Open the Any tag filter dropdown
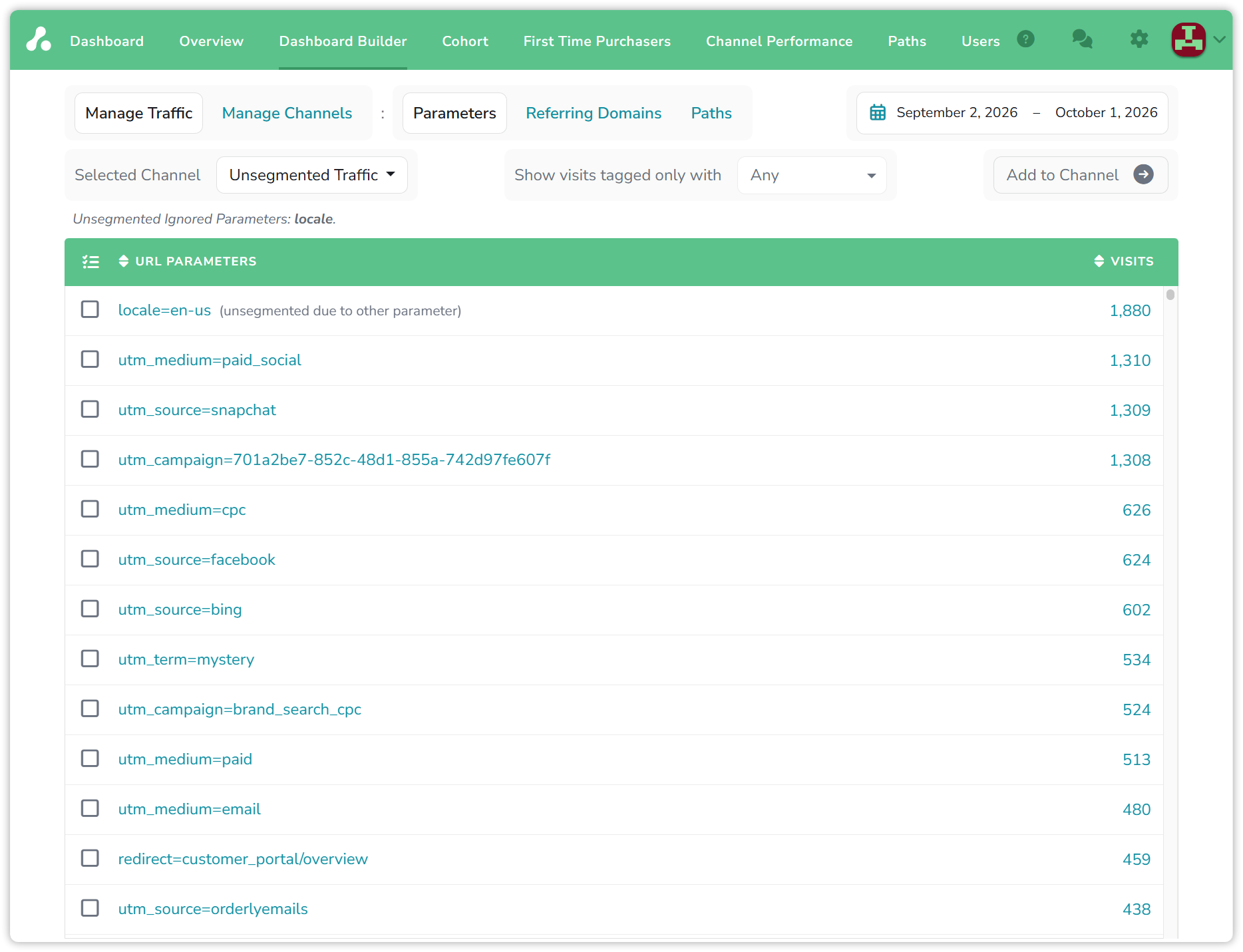This screenshot has width=1243, height=952. 812,175
